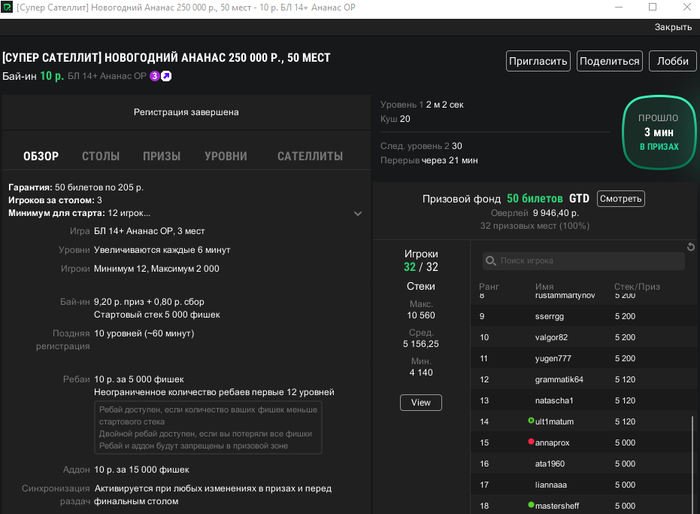The image size is (700, 514).
Task: Select the САТЕЛЛИТЫ tab
Action: pos(310,156)
